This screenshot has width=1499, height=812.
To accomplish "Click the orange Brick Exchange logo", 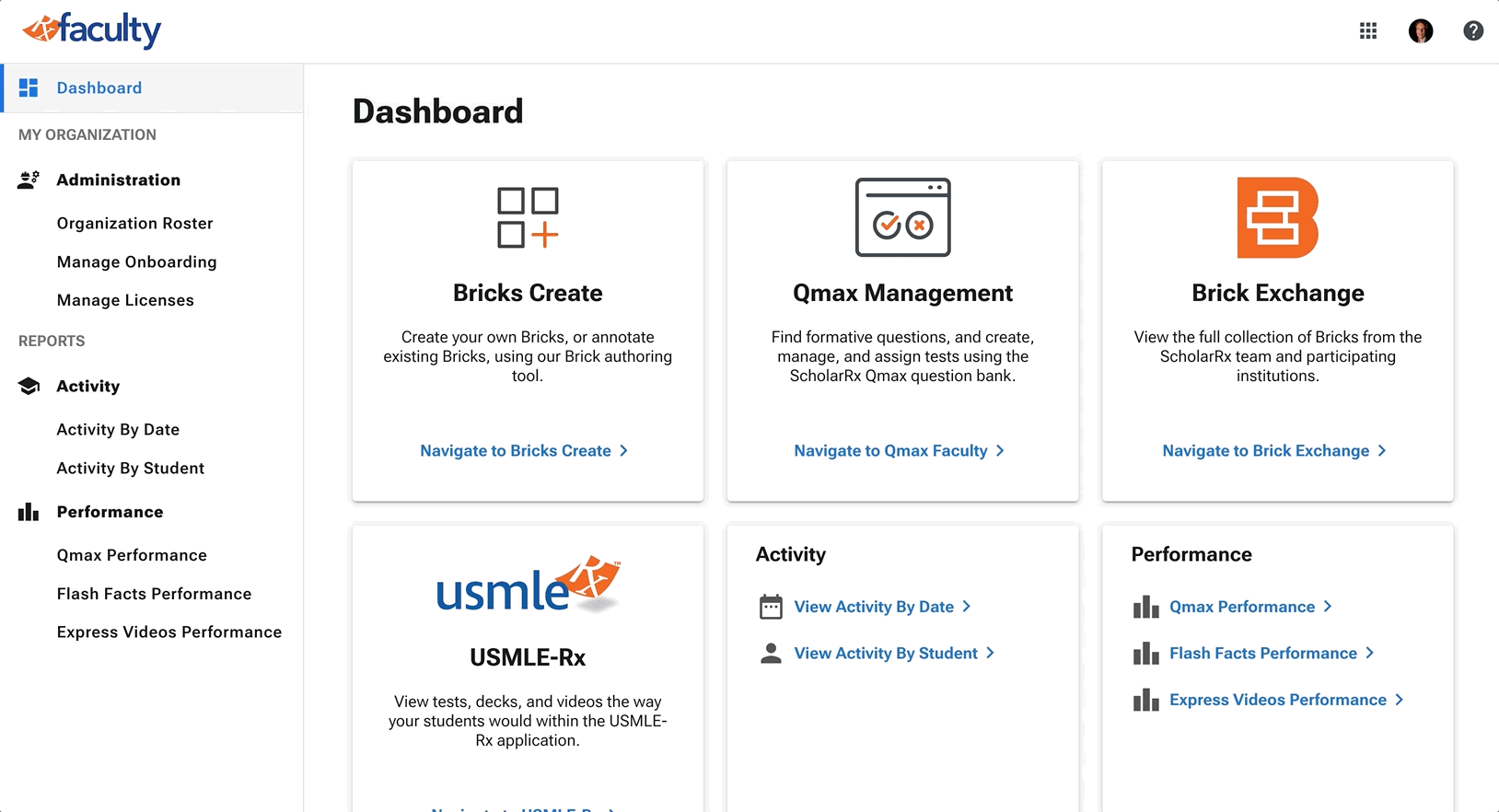I will tap(1277, 217).
